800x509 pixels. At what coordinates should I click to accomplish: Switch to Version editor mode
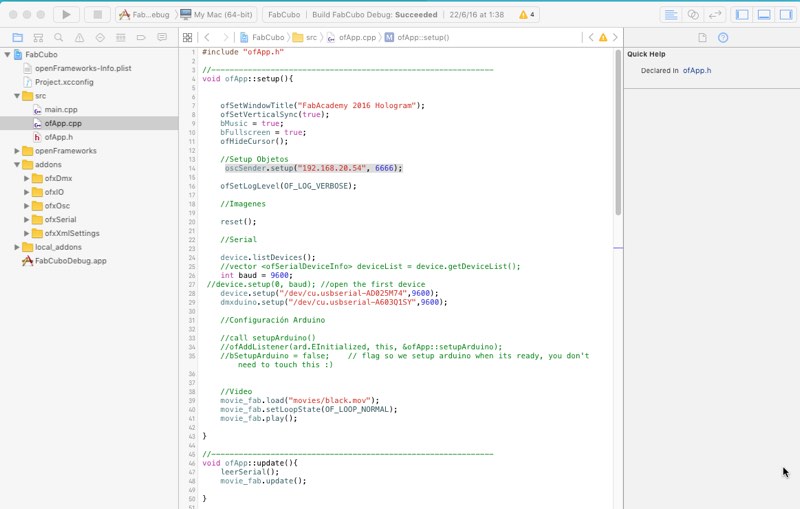tap(715, 14)
